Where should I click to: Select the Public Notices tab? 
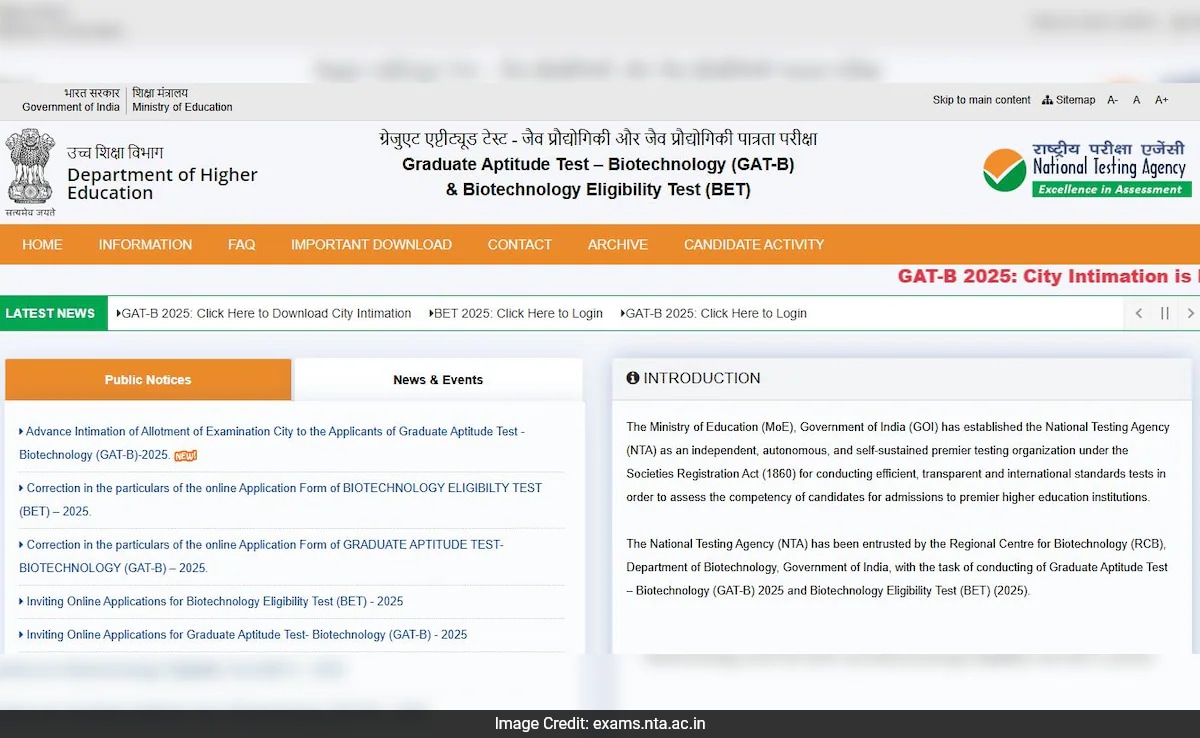pyautogui.click(x=148, y=380)
